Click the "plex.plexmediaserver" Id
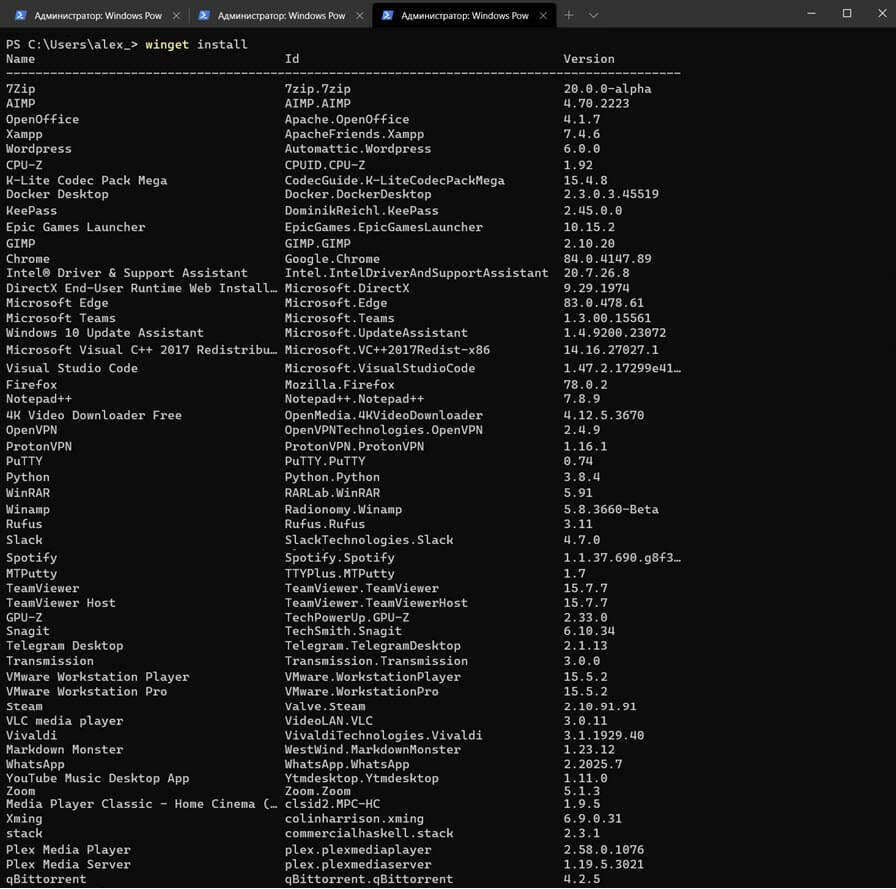896x889 pixels. coord(358,865)
